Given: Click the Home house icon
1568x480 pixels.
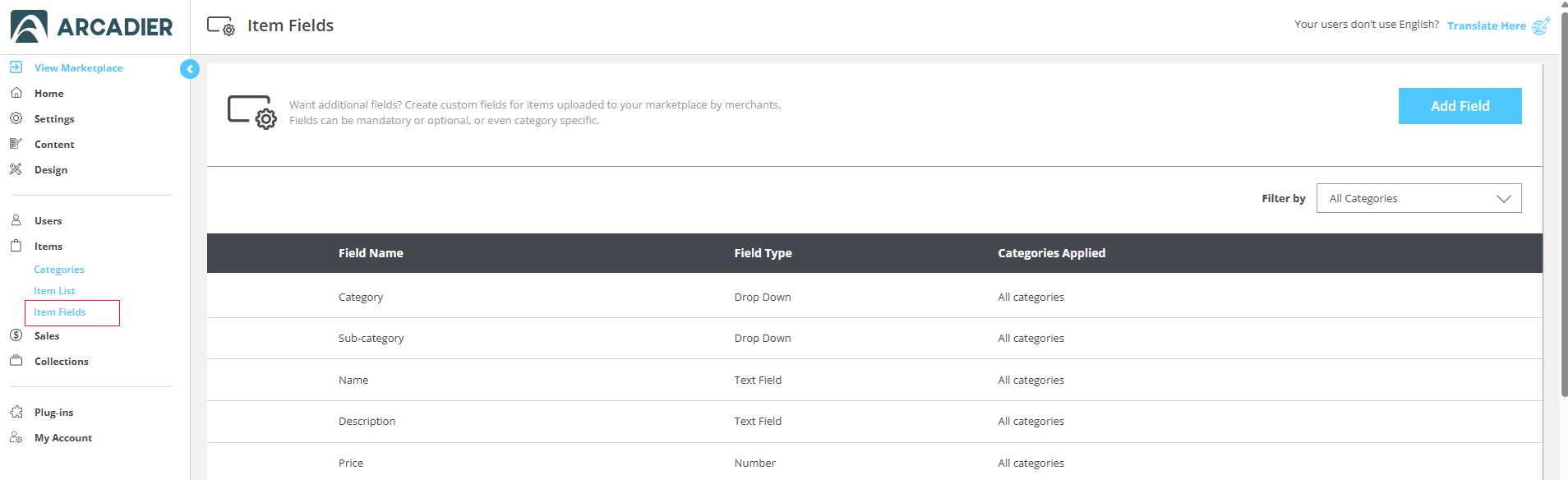Looking at the screenshot, I should (x=16, y=93).
